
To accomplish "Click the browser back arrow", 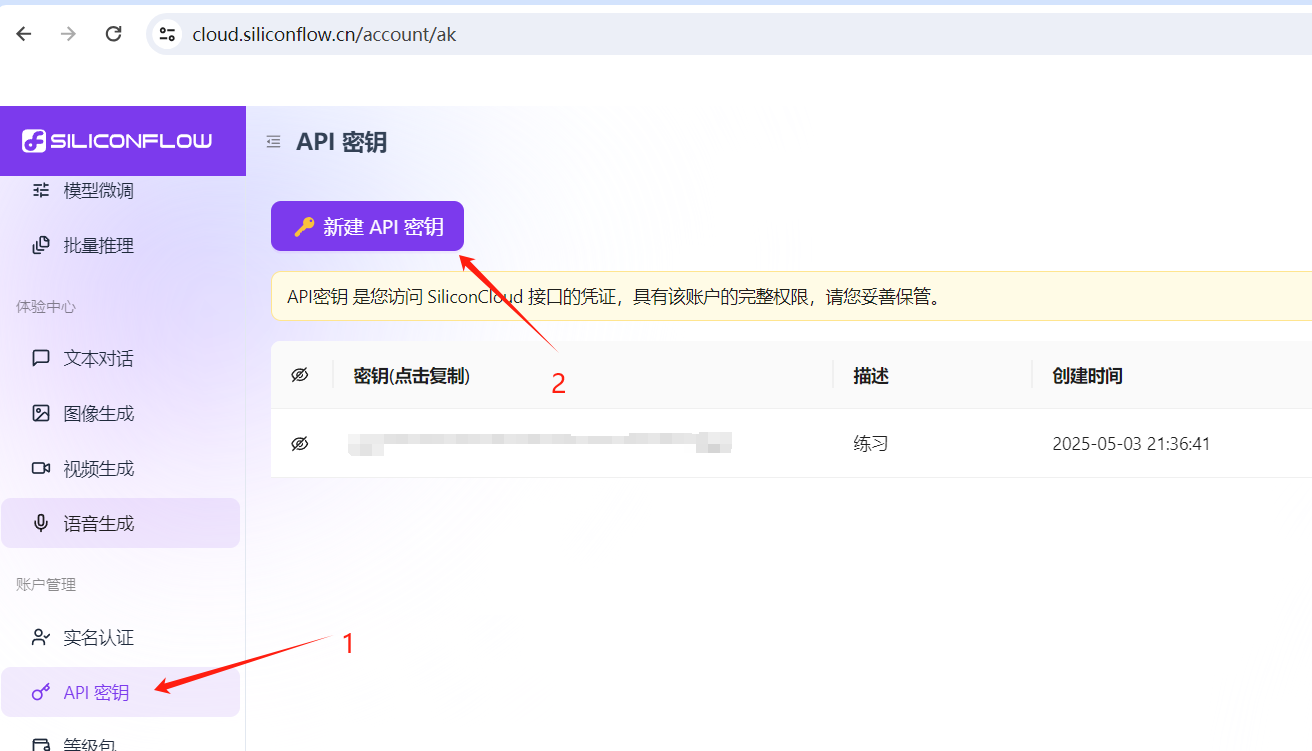I will (x=24, y=34).
